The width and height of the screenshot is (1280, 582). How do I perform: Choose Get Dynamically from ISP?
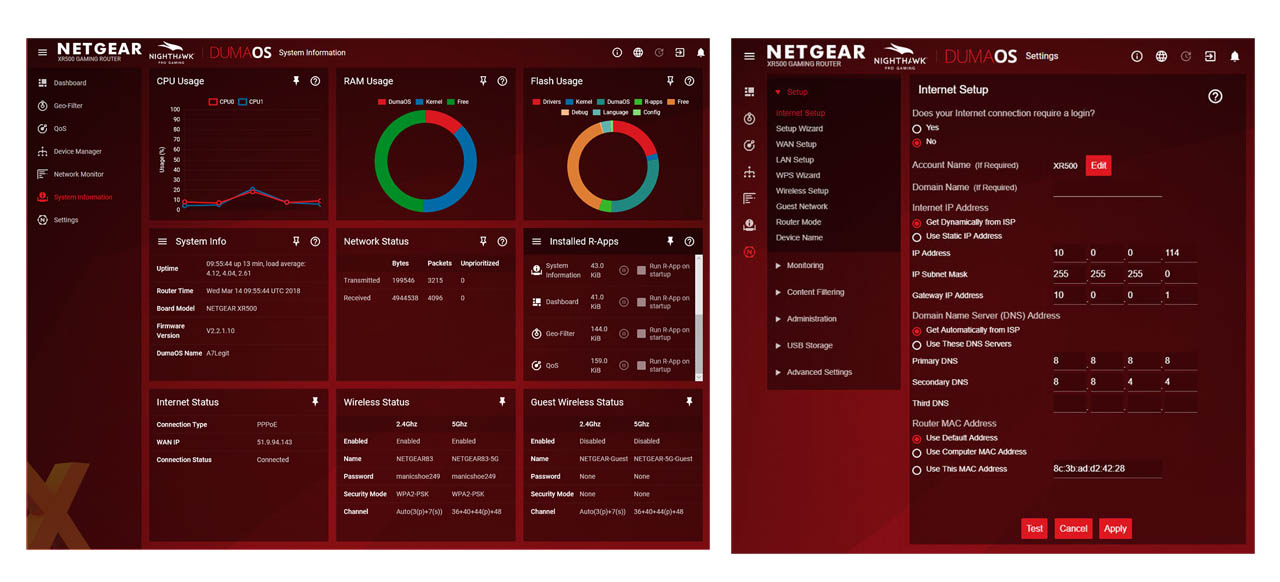(x=917, y=222)
